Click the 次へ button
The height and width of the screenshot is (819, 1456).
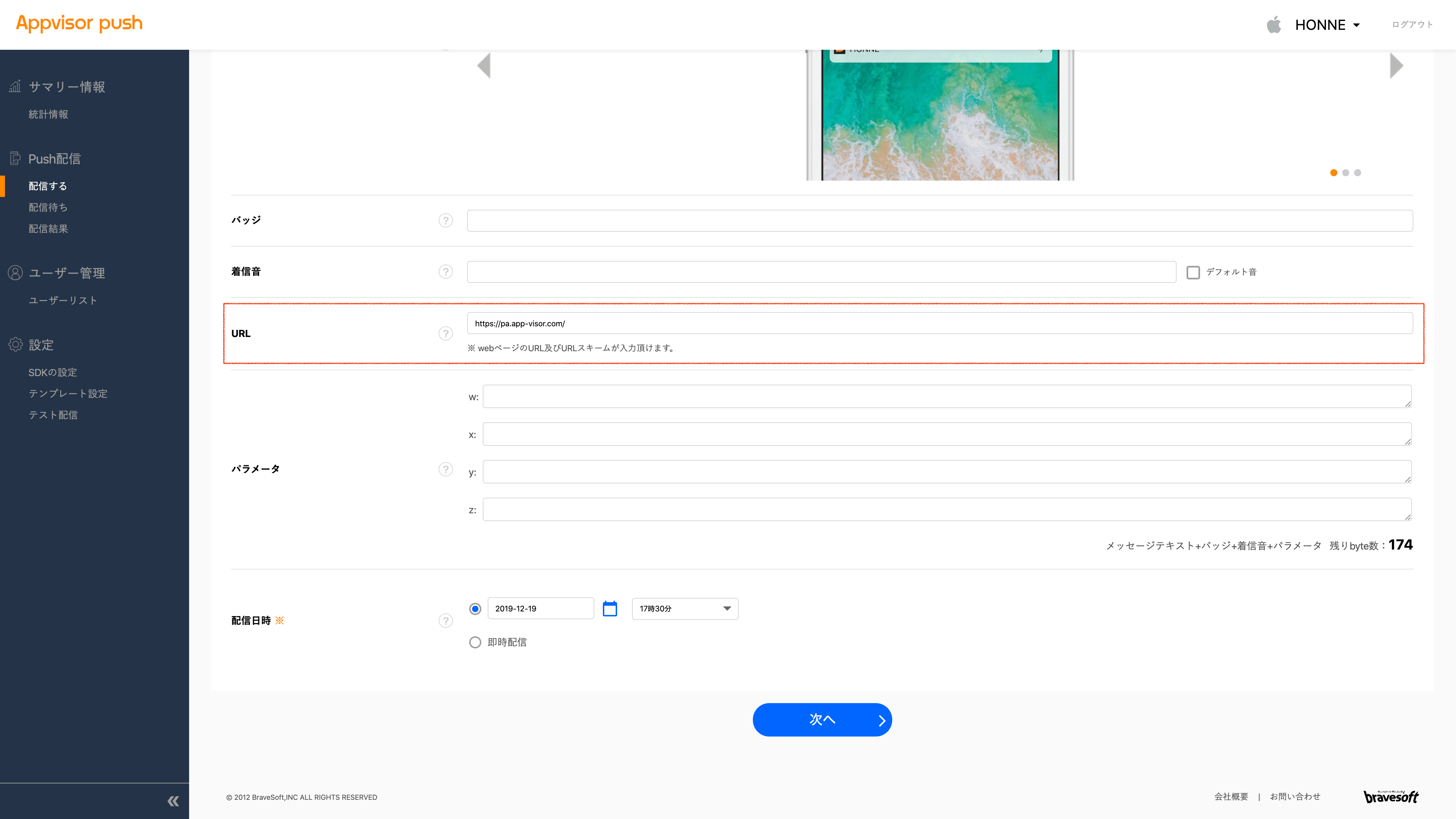[822, 719]
